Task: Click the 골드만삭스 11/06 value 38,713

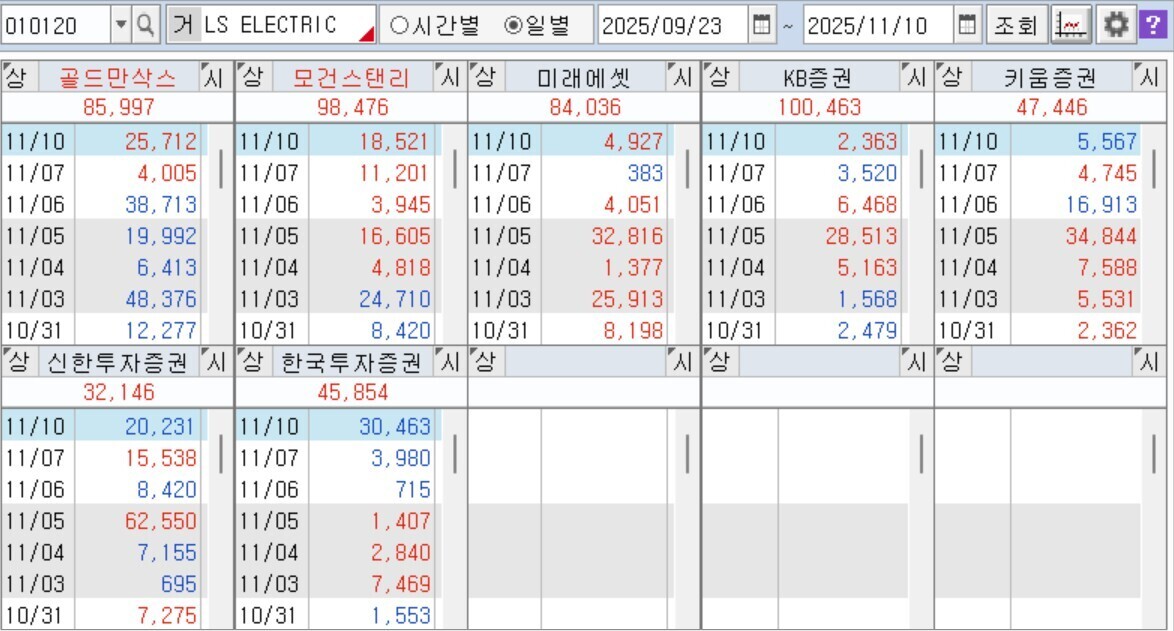Action: point(161,204)
